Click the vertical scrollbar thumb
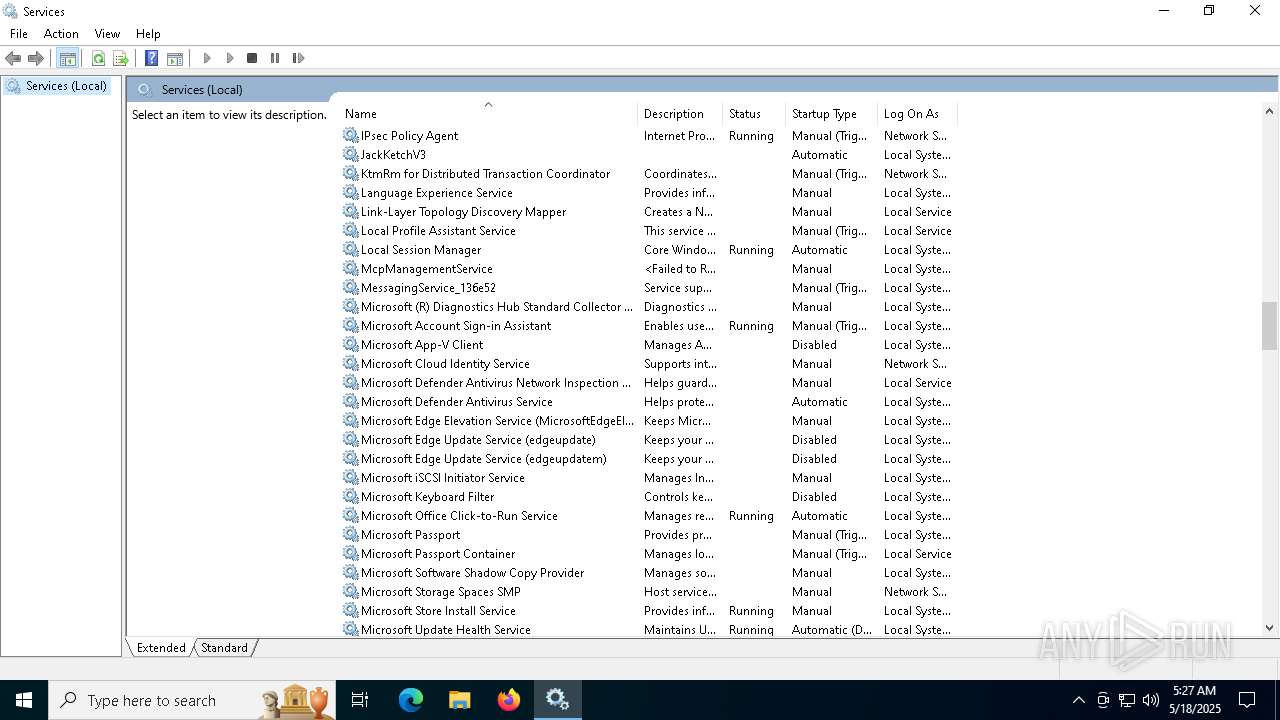The height and width of the screenshot is (720, 1280). (1269, 326)
